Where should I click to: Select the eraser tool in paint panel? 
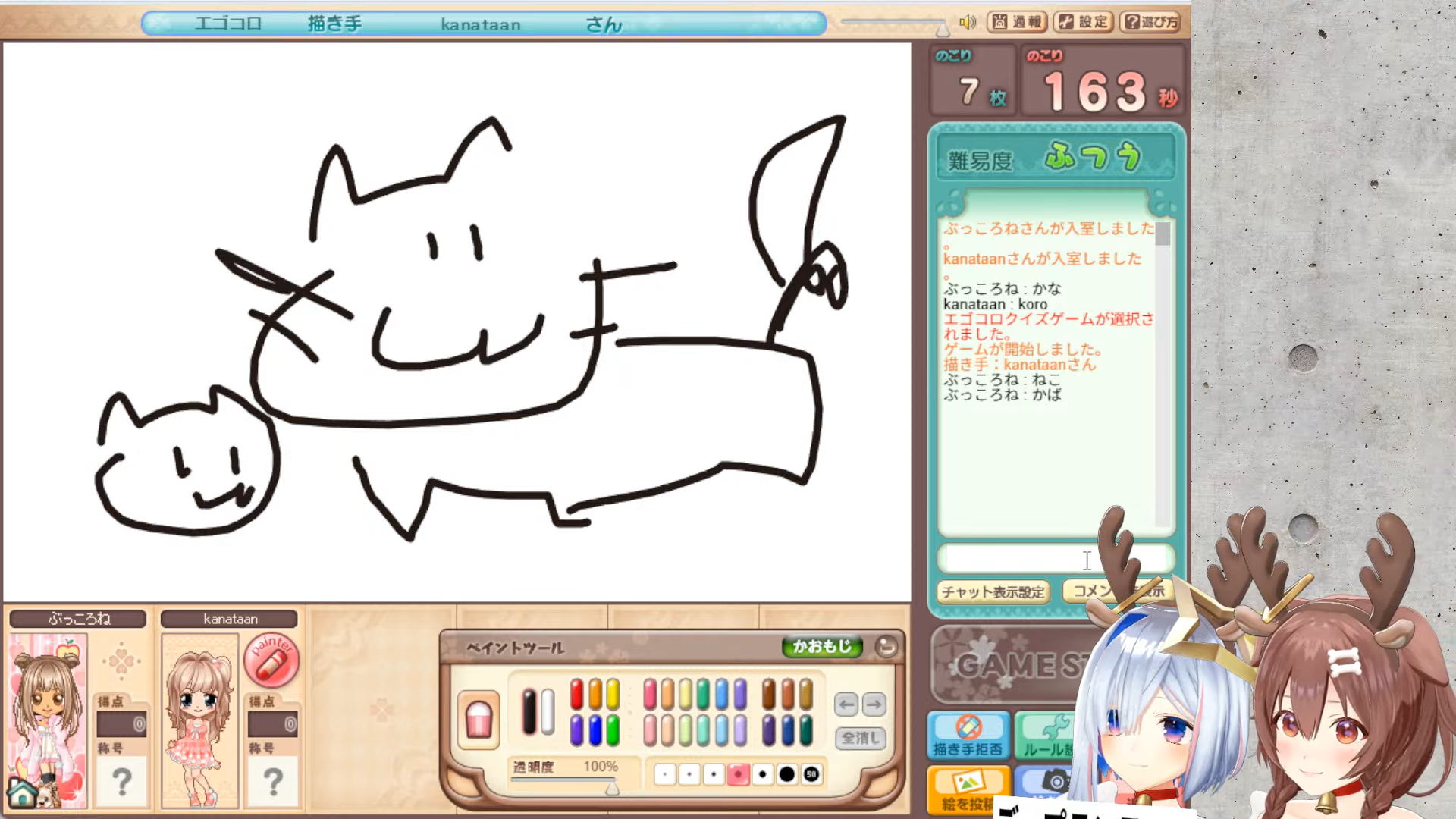(x=479, y=719)
